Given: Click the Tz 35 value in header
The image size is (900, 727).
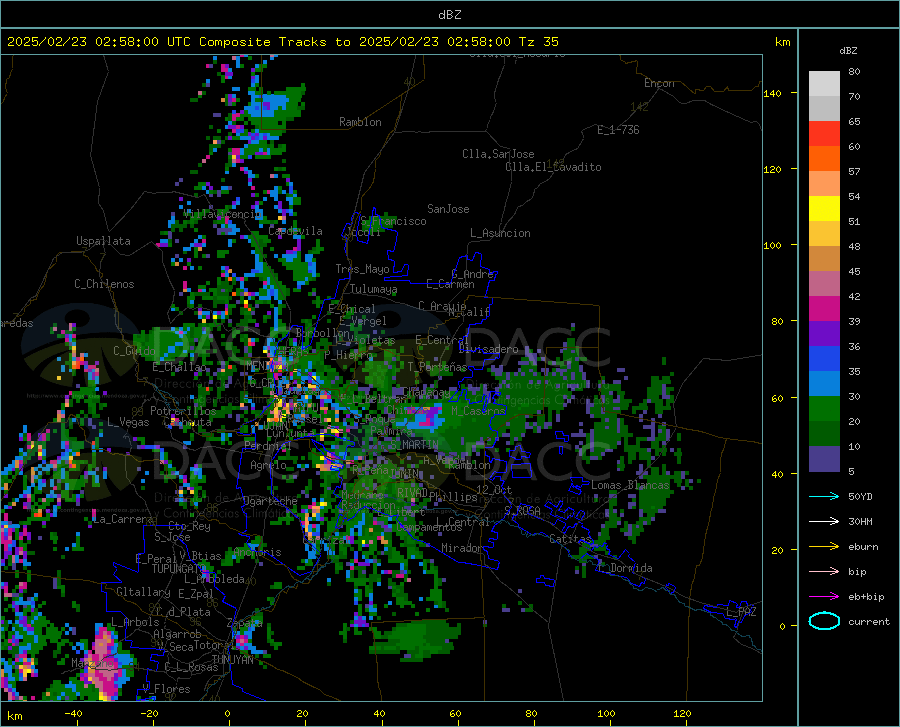Looking at the screenshot, I should [539, 42].
